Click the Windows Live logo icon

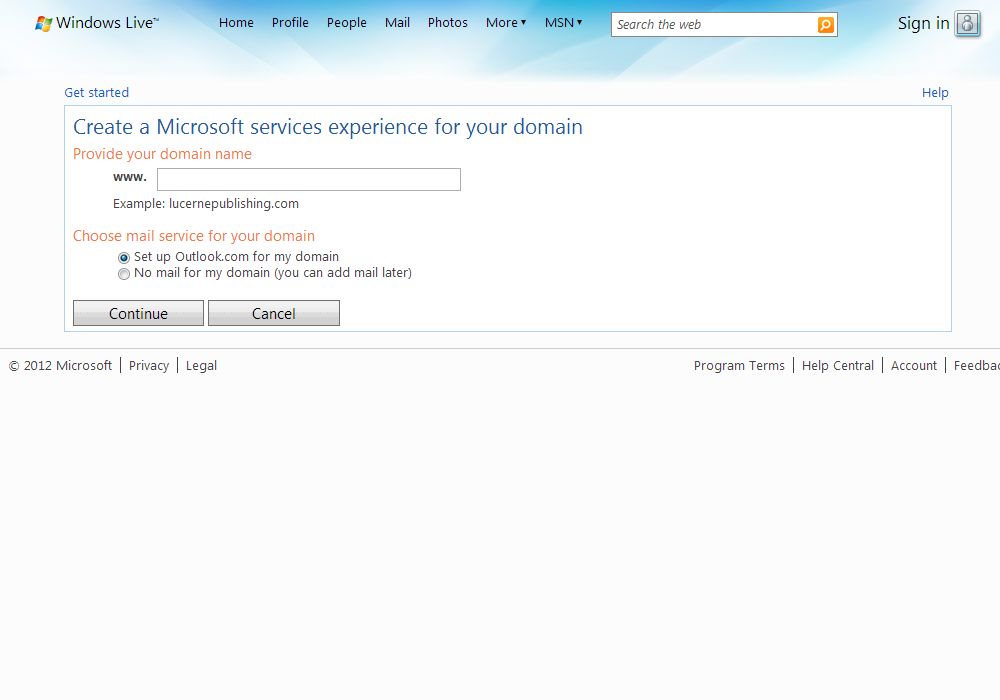tap(43, 23)
